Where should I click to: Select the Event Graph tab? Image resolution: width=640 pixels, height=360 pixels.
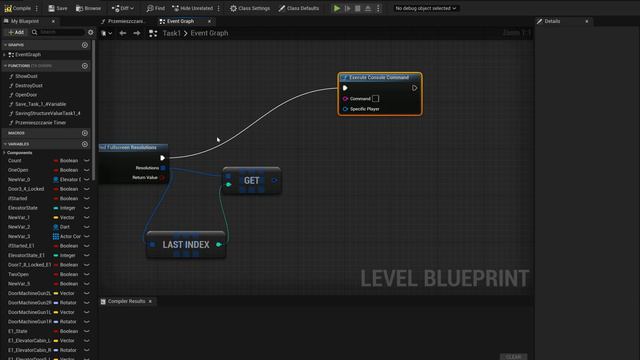tap(180, 21)
